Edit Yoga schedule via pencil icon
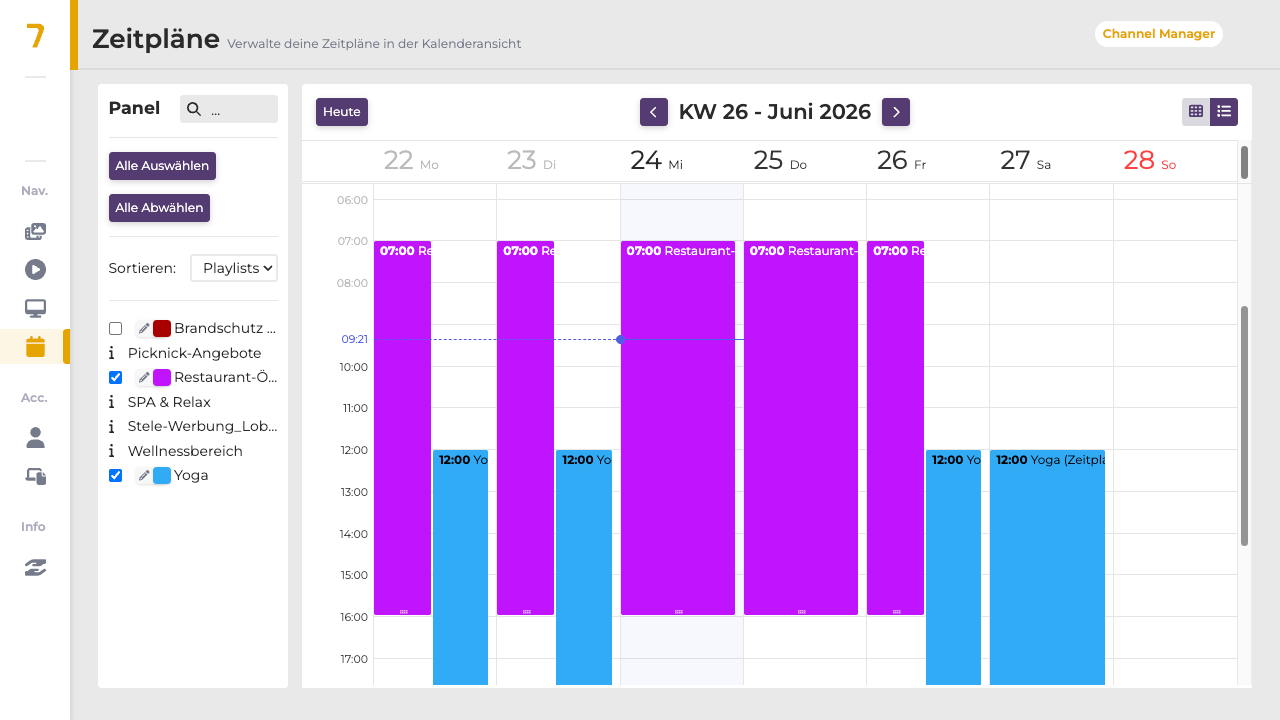 [144, 476]
